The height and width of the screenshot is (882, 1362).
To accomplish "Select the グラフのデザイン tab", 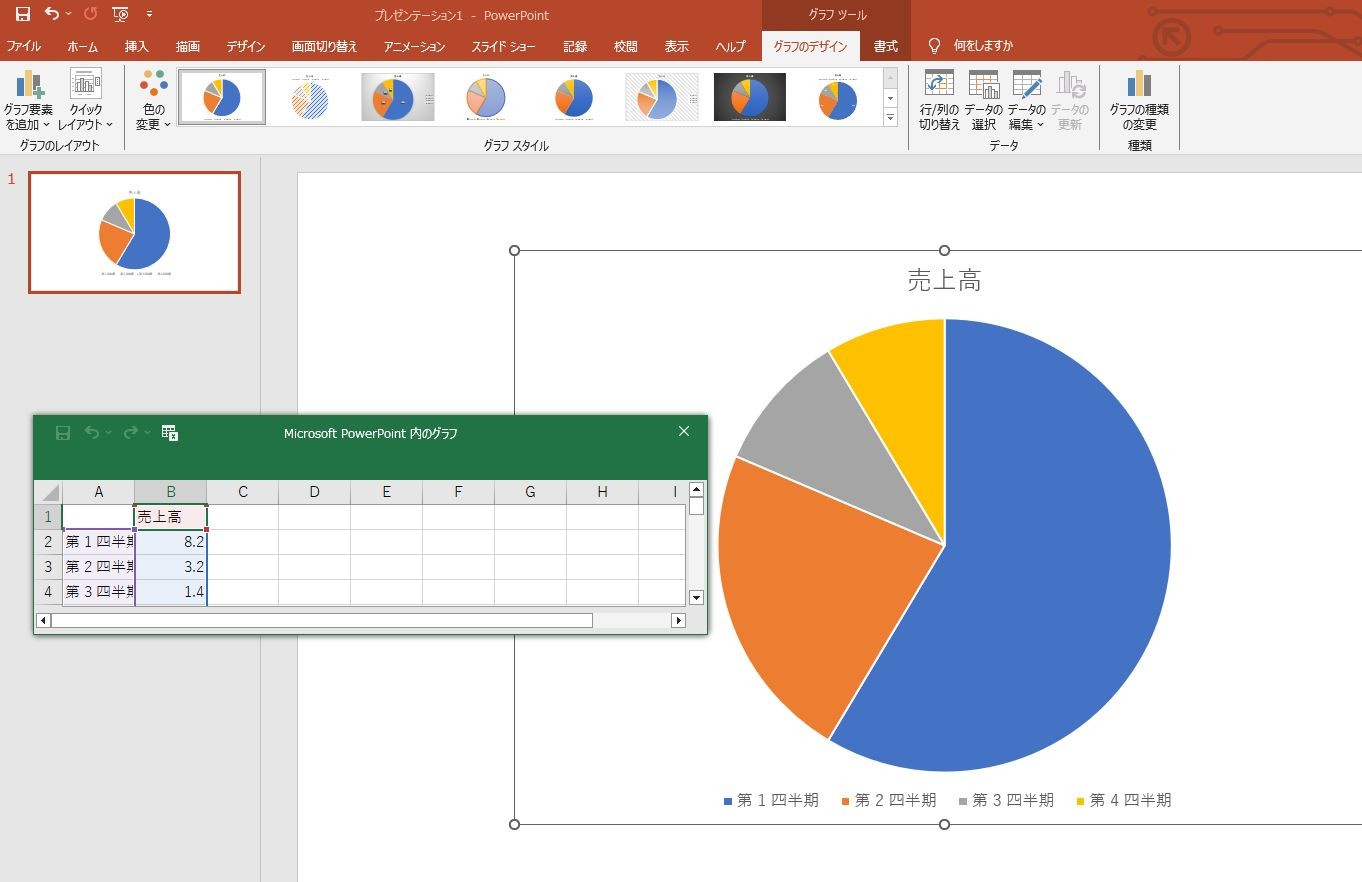I will pyautogui.click(x=810, y=46).
